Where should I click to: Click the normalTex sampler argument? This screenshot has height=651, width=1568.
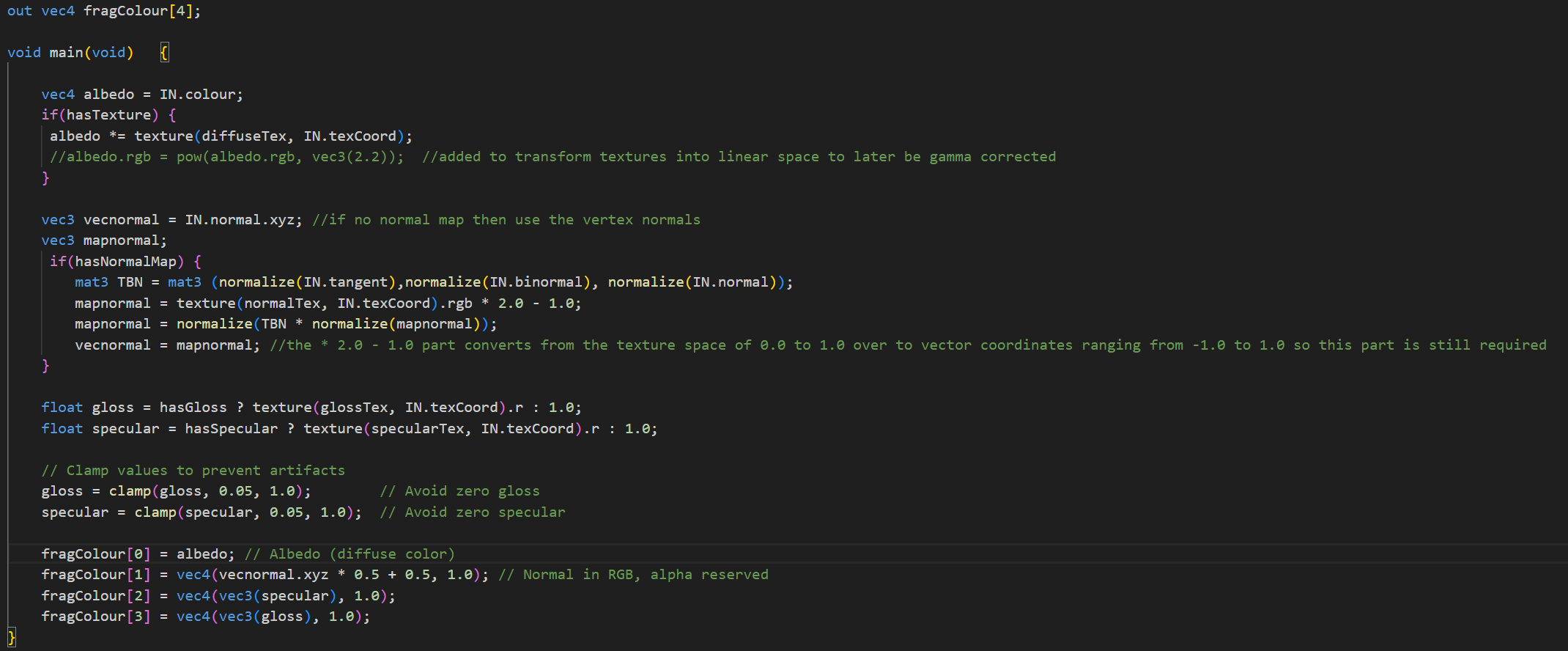click(282, 304)
